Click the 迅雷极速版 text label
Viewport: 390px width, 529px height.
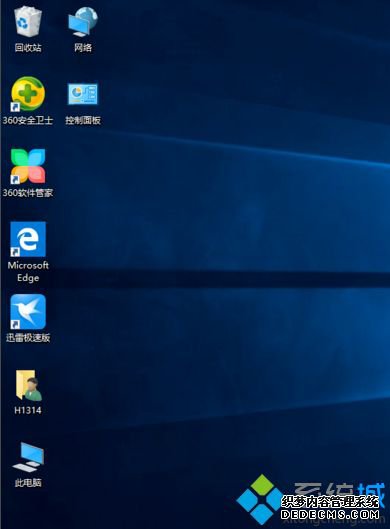pos(28,338)
